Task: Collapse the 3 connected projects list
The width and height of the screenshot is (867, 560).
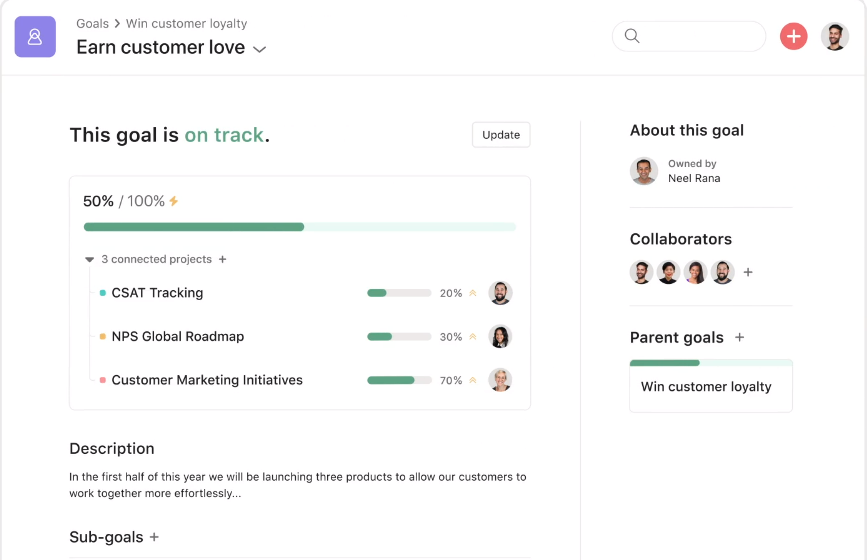Action: [90, 260]
